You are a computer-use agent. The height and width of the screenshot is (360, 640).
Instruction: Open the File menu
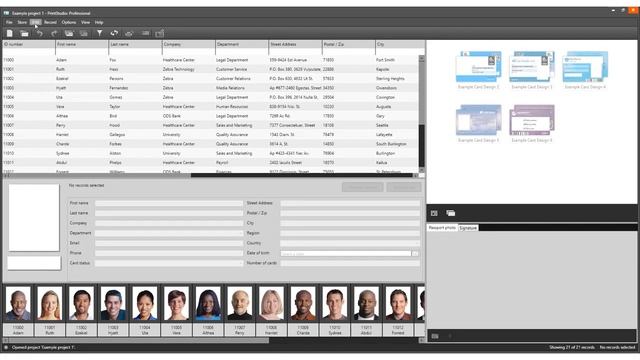tap(9, 22)
